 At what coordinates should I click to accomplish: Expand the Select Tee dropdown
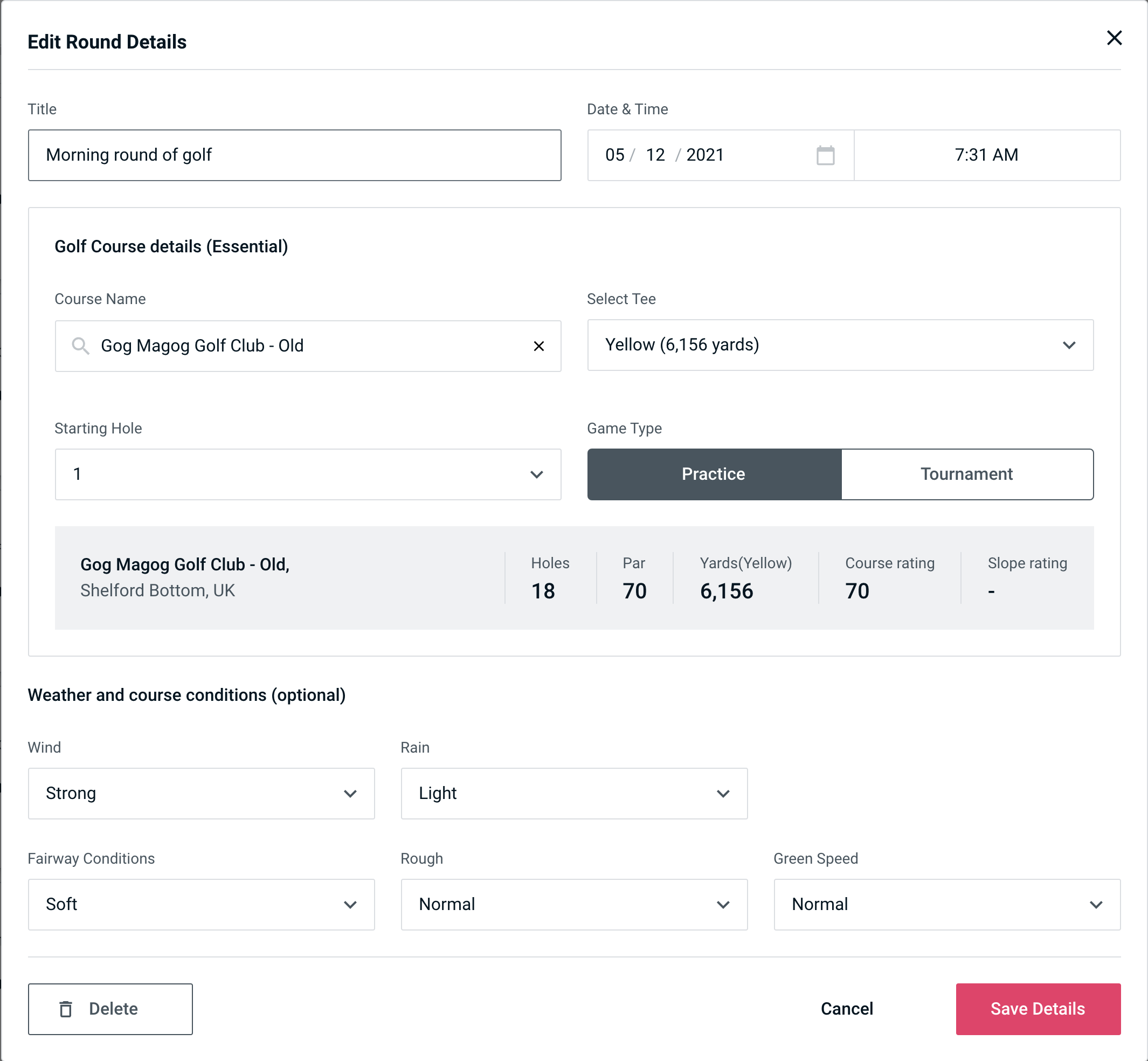1070,346
